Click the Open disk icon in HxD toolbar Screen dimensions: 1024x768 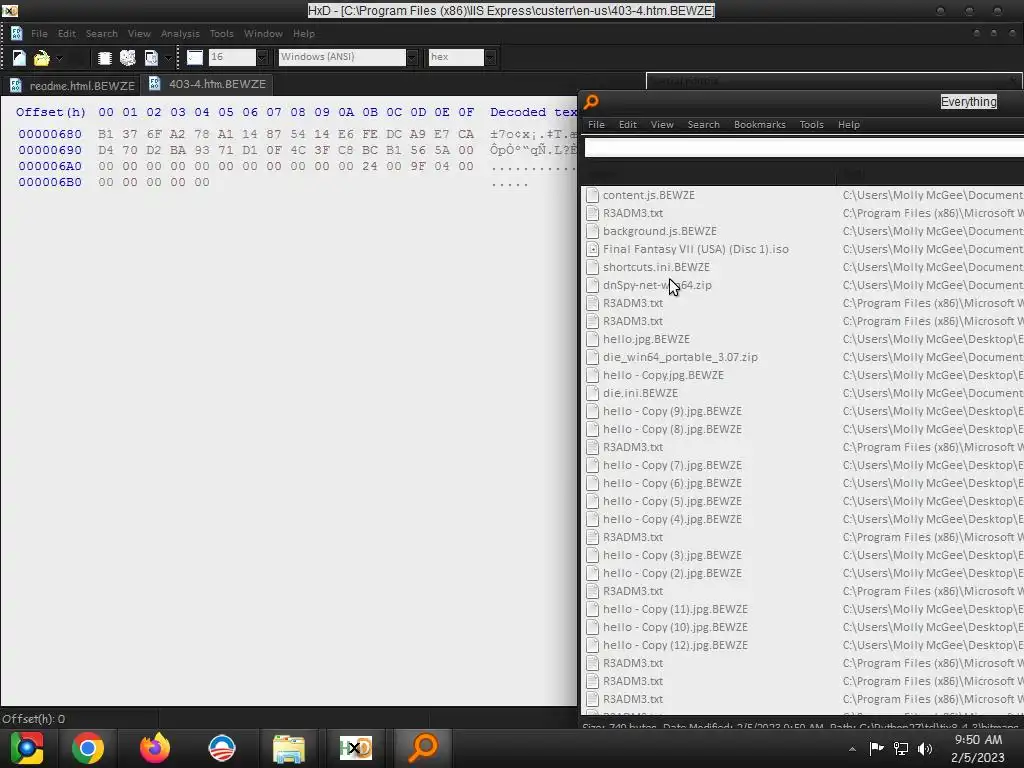[128, 58]
